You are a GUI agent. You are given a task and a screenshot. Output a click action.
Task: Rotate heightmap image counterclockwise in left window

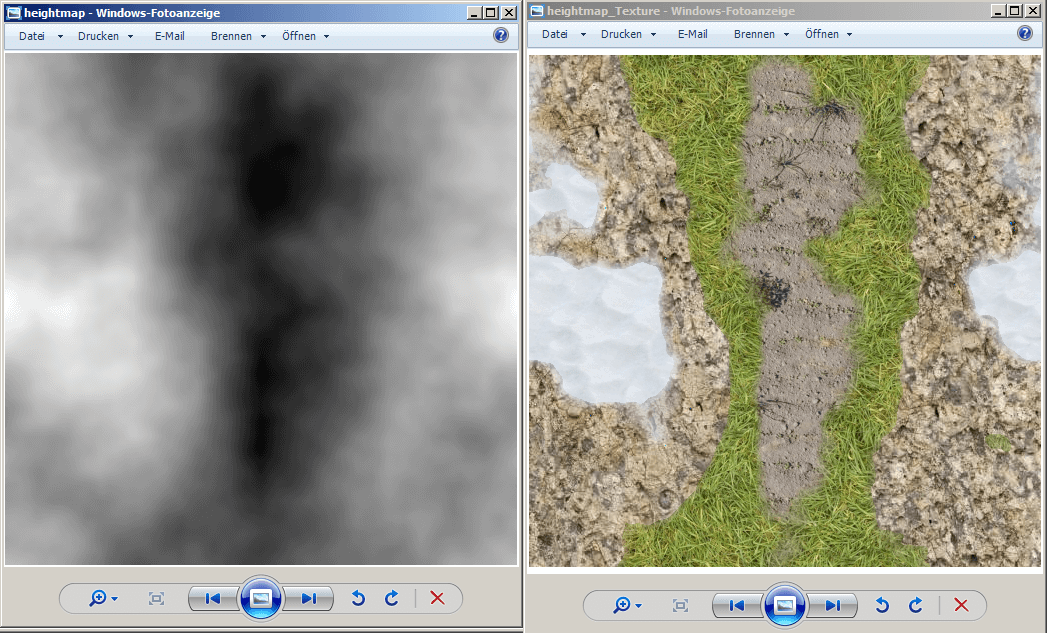(x=358, y=598)
